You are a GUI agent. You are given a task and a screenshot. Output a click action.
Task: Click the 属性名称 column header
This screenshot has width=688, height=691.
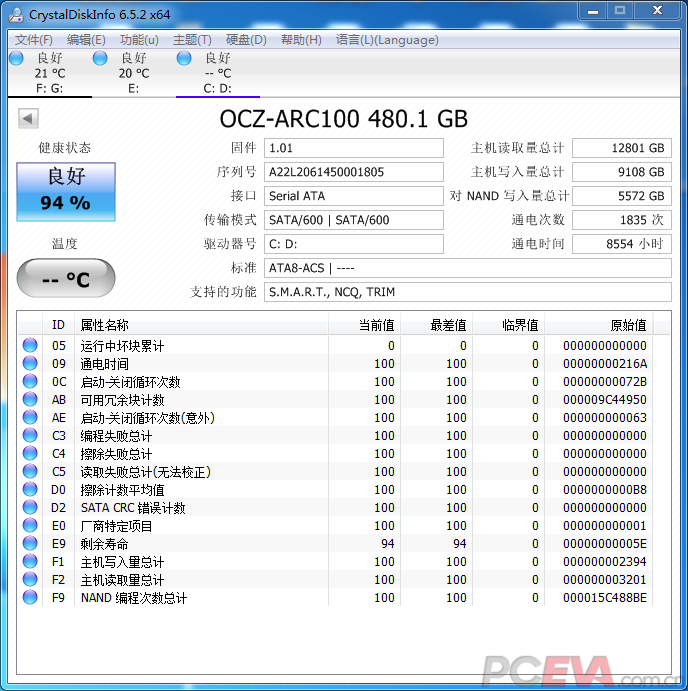pos(201,325)
